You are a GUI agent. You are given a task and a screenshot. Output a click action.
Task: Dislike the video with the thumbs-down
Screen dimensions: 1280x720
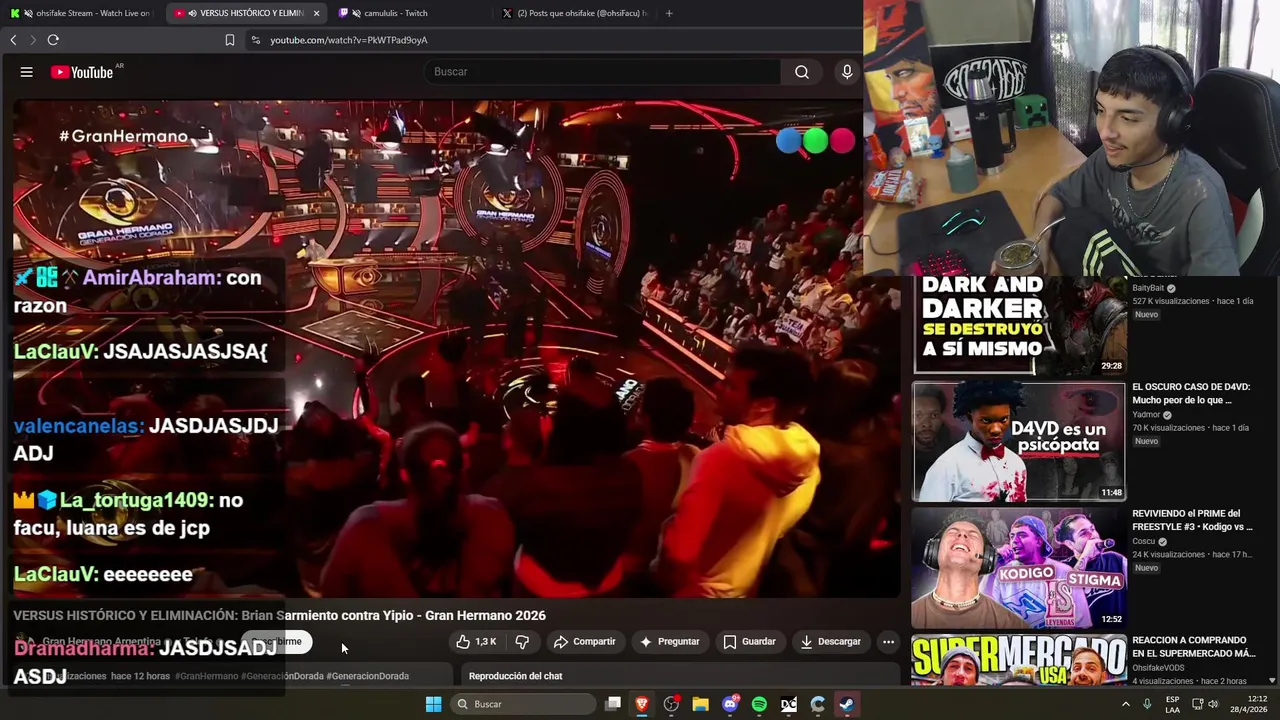point(522,642)
